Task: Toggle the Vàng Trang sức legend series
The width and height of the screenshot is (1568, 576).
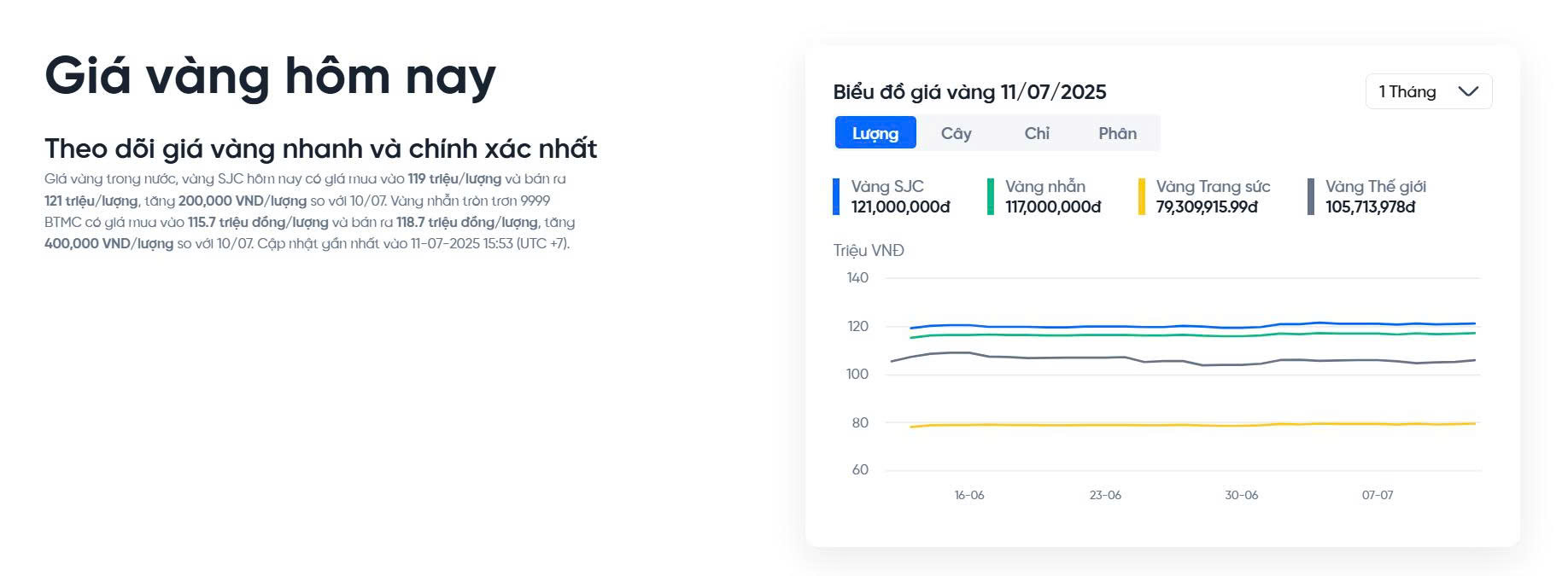Action: [1213, 187]
